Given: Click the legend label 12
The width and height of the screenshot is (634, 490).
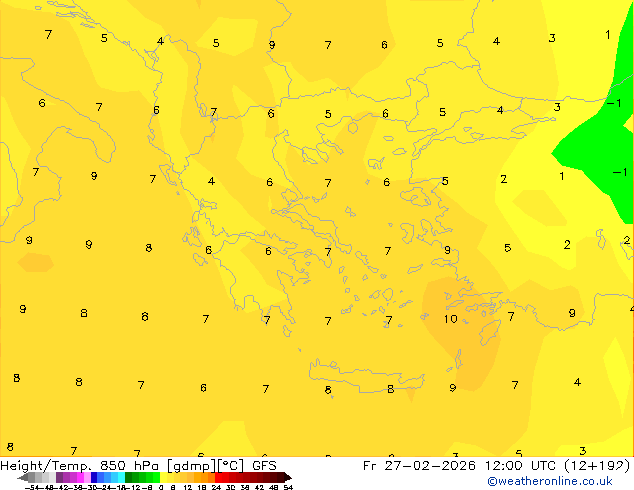Looking at the screenshot, I should point(188,487).
